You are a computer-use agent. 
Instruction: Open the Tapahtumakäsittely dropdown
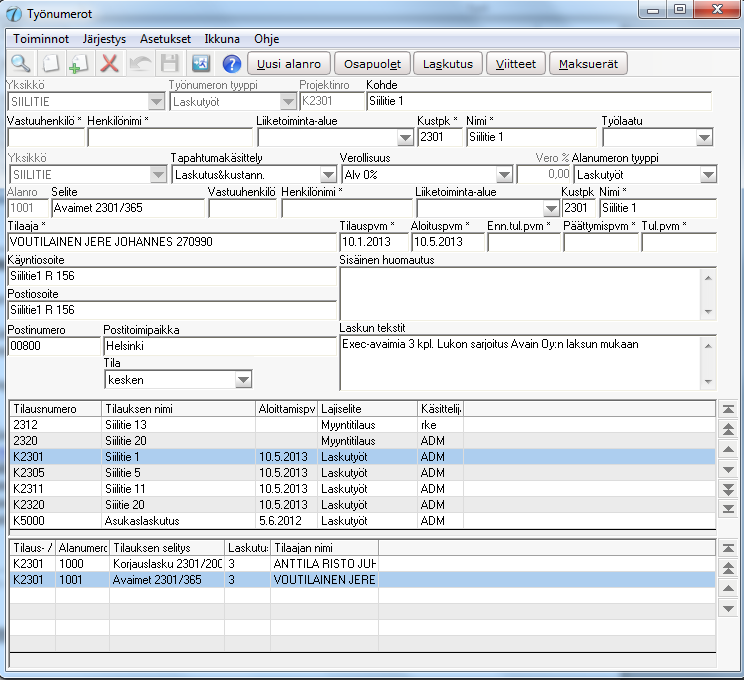tap(328, 175)
